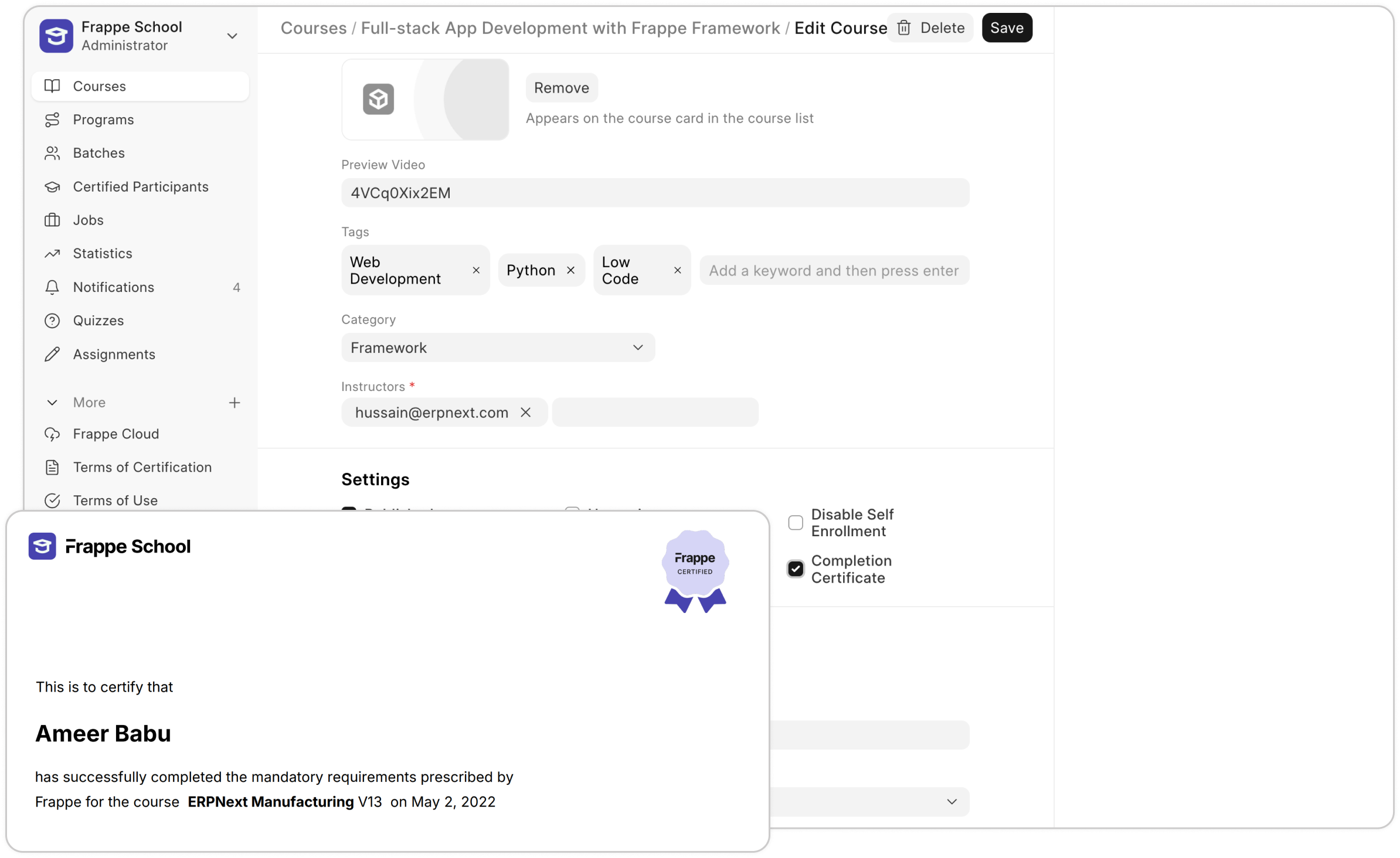
Task: Click the Batches people icon
Action: [x=52, y=153]
